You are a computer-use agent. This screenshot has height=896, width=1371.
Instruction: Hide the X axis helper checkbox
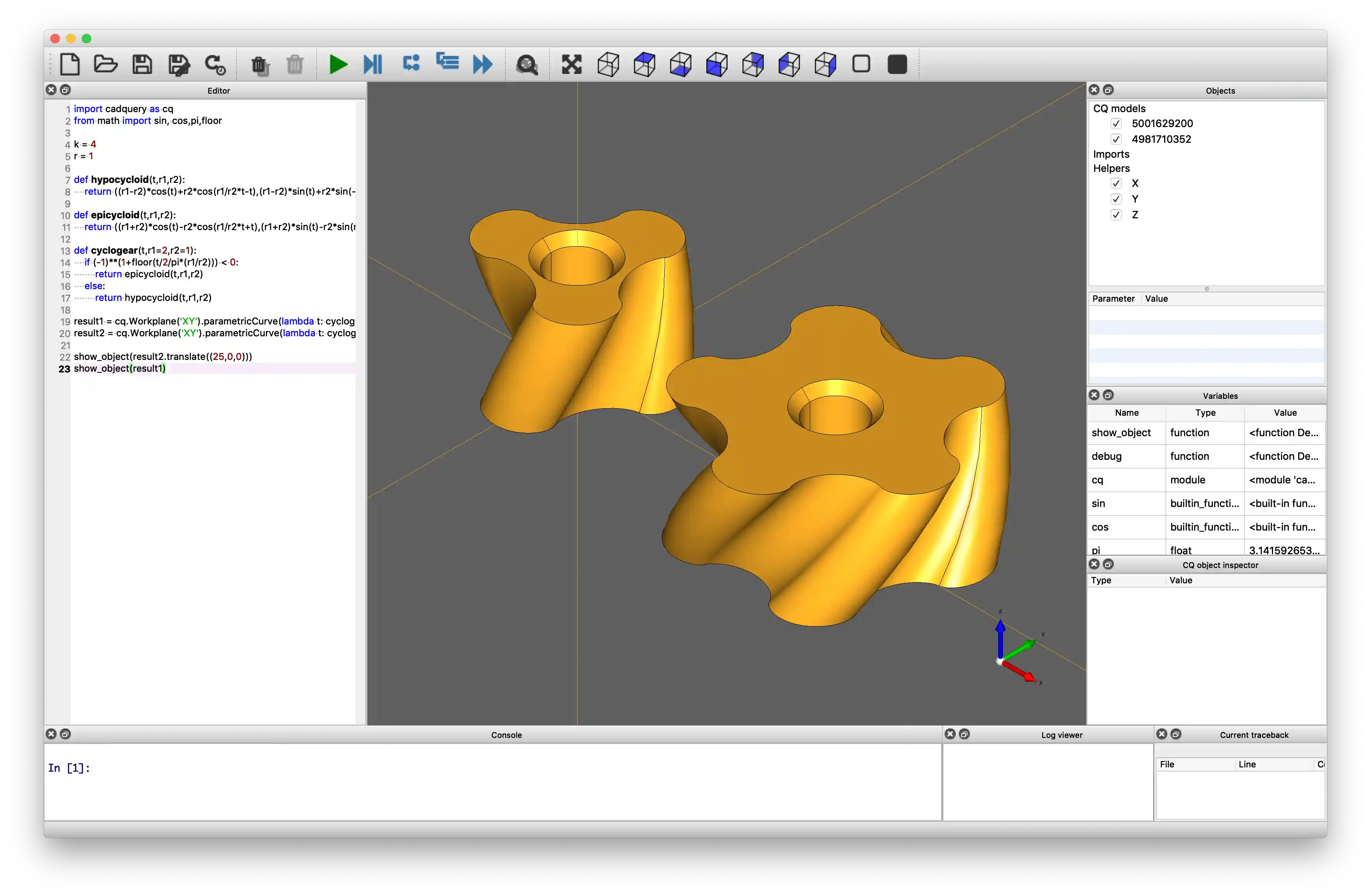coord(1117,183)
